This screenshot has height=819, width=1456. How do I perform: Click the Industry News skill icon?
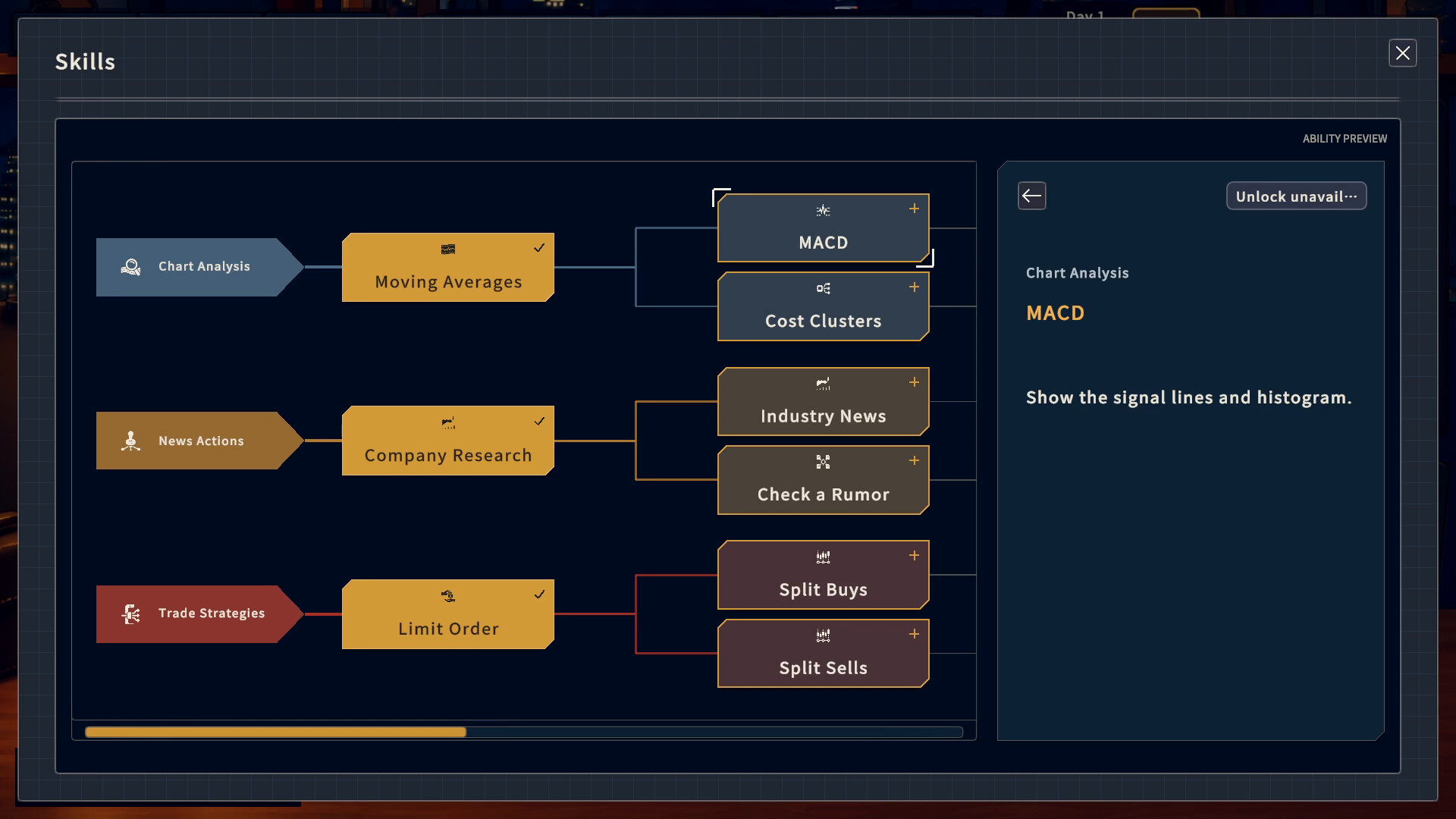pos(823,384)
